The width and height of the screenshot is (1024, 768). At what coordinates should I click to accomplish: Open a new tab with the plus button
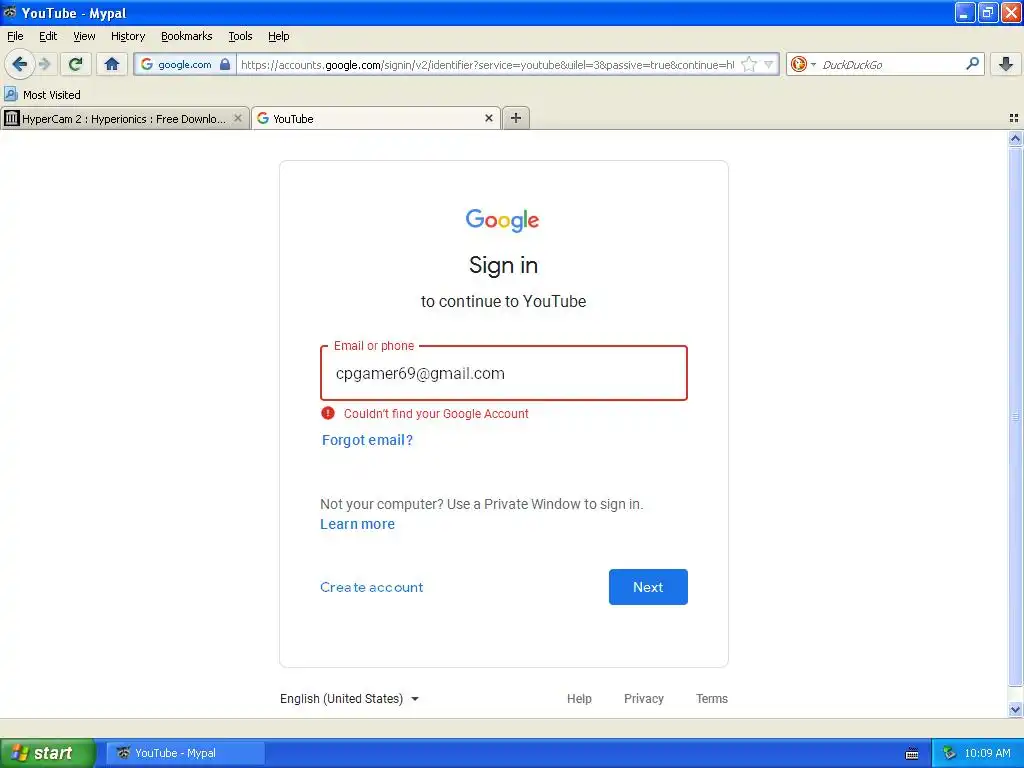[x=516, y=118]
